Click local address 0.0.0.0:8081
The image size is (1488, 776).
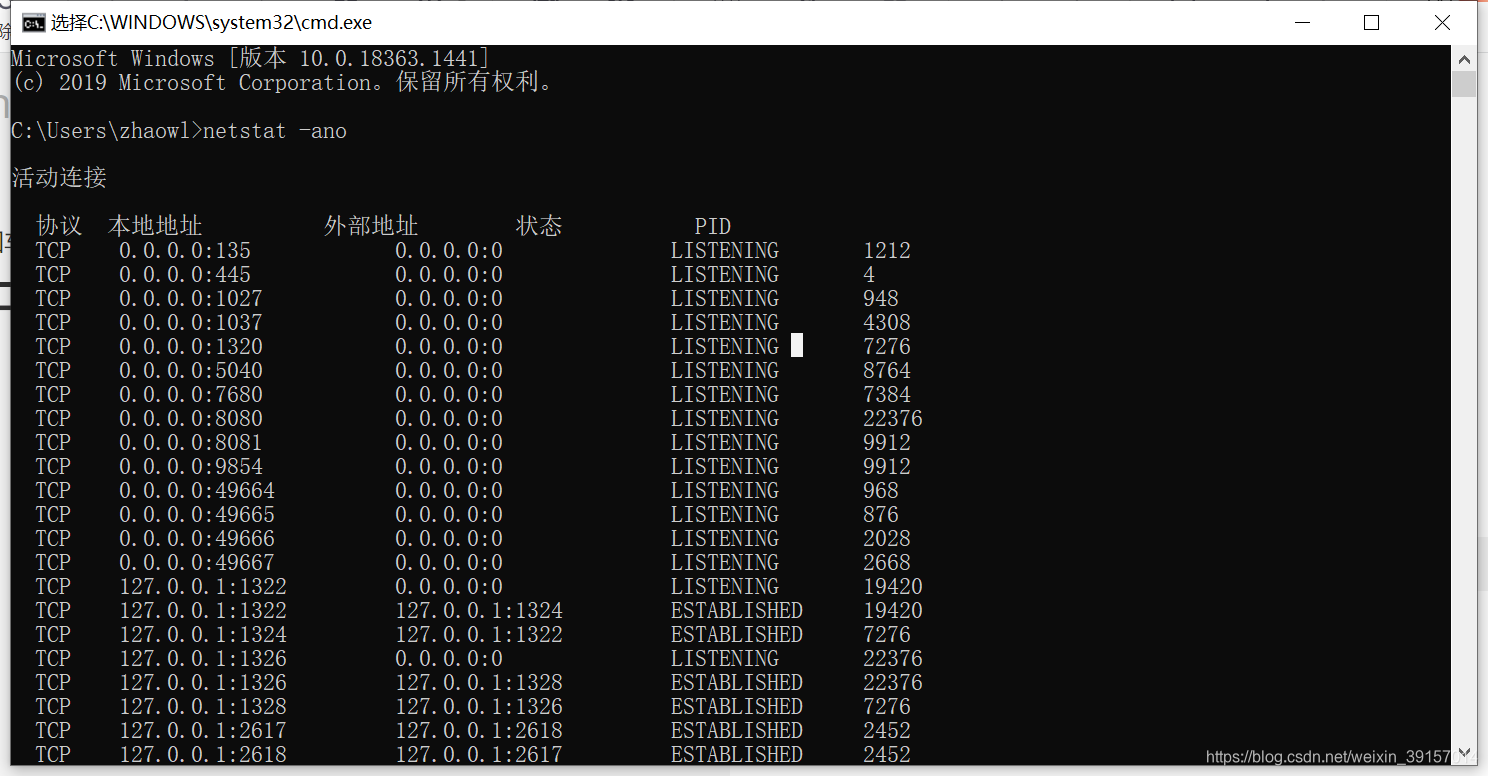point(191,442)
